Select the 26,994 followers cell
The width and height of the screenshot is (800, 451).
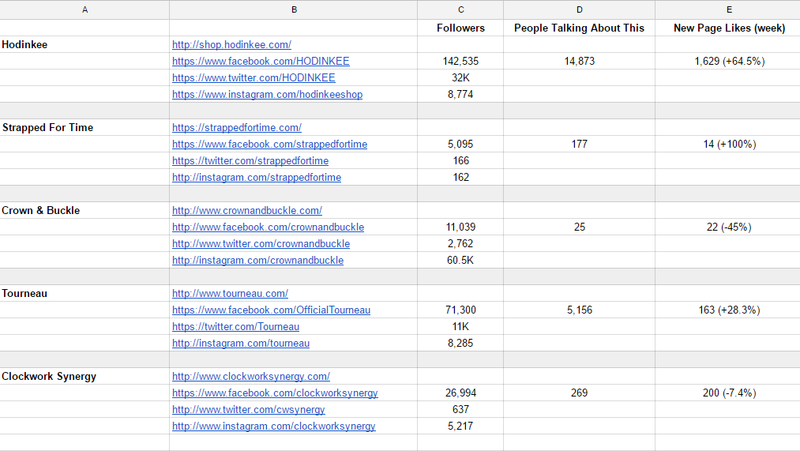click(461, 393)
